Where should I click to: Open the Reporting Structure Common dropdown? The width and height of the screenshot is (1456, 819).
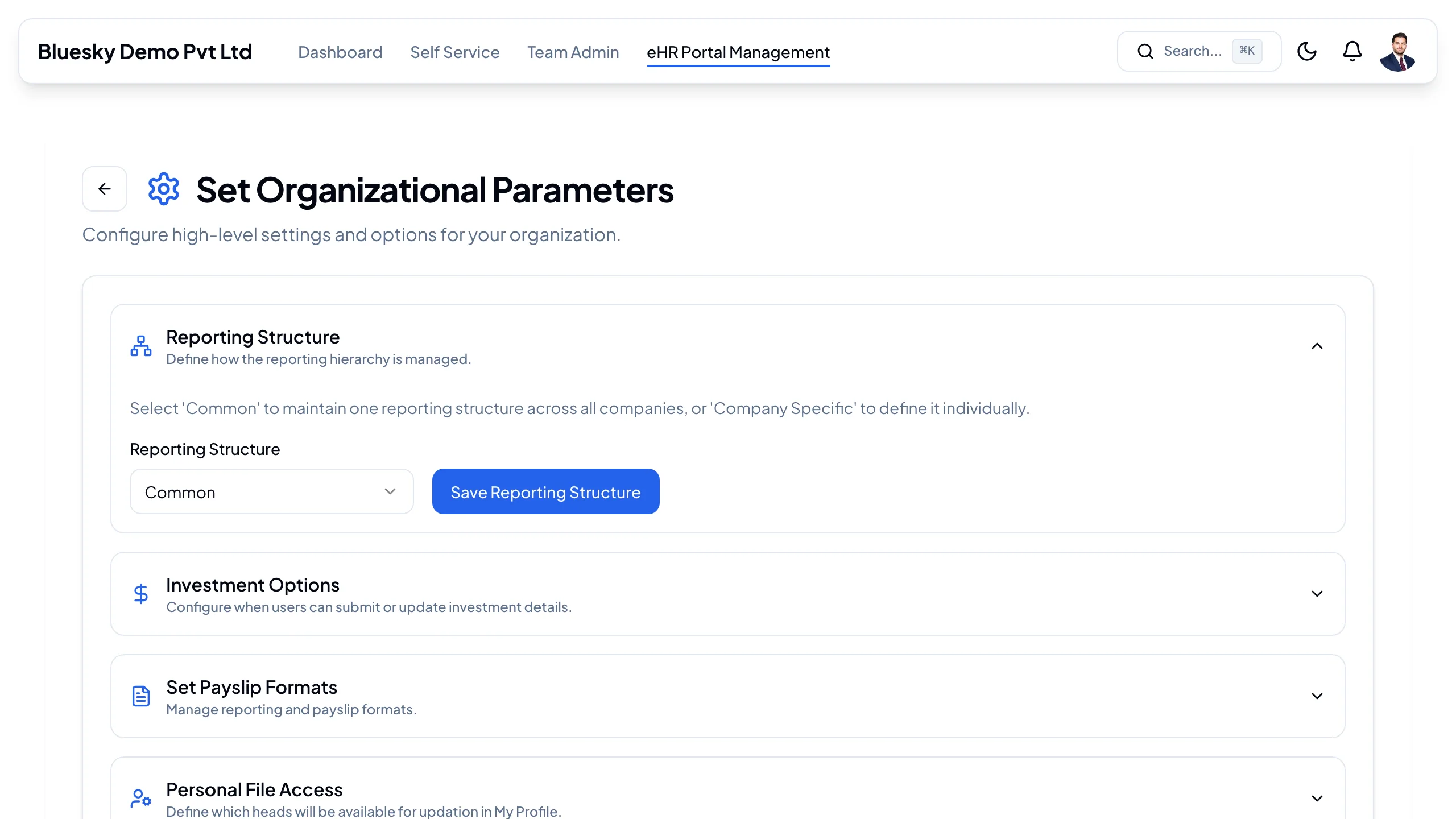click(x=272, y=491)
